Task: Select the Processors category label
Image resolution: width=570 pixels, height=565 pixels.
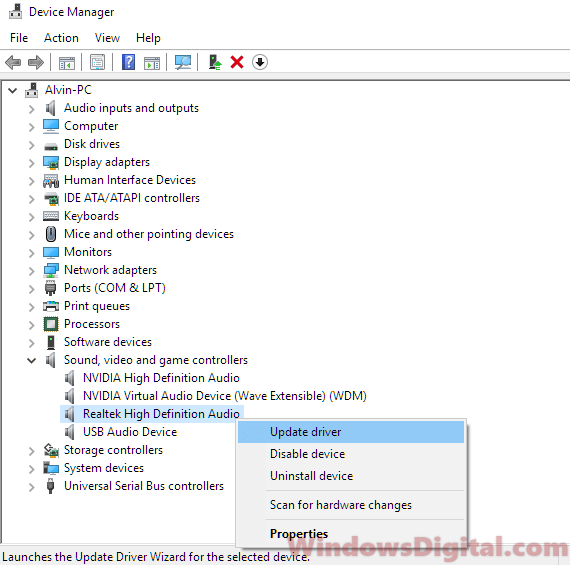Action: click(92, 324)
